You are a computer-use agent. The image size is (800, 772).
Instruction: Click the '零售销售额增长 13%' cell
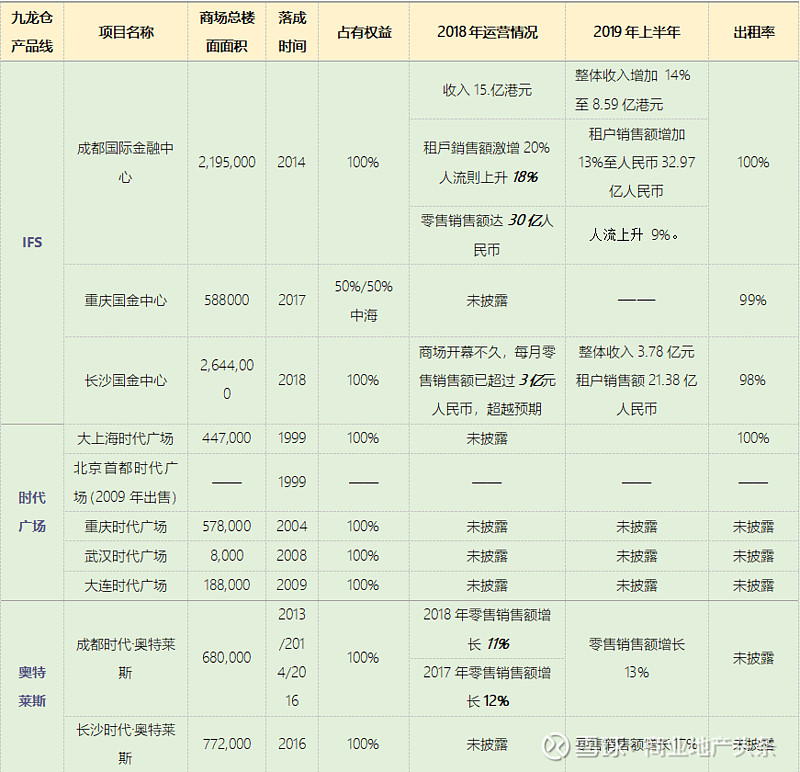coord(637,658)
